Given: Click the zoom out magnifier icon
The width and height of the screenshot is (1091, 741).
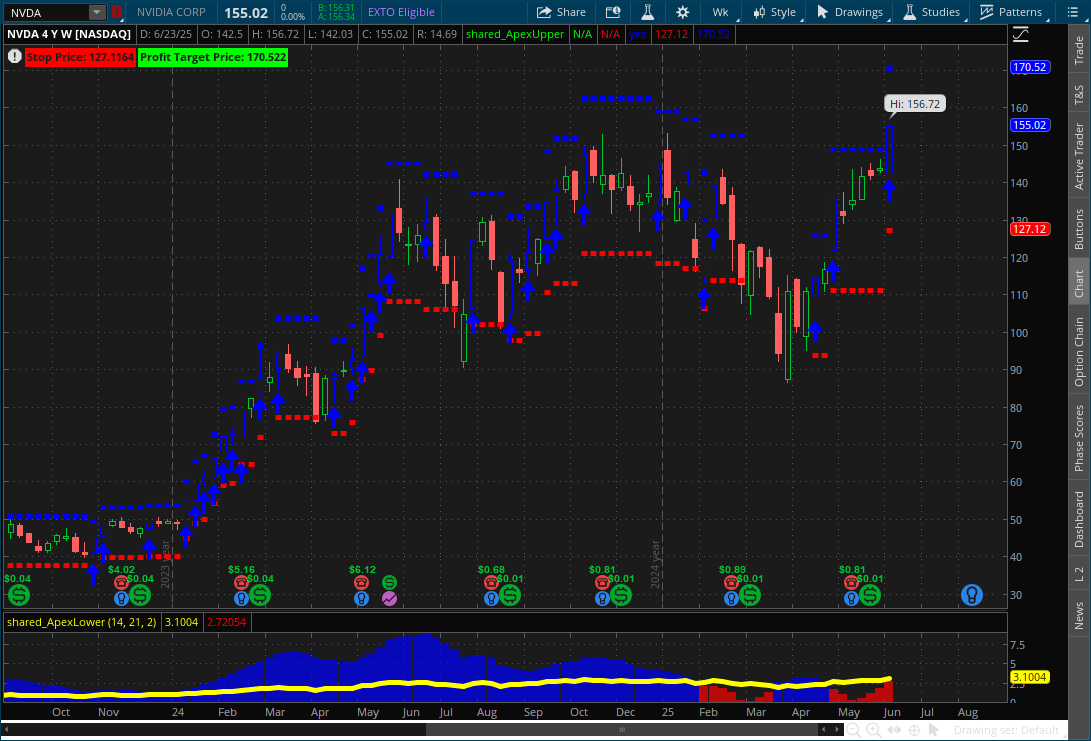Looking at the screenshot, I should pyautogui.click(x=854, y=730).
